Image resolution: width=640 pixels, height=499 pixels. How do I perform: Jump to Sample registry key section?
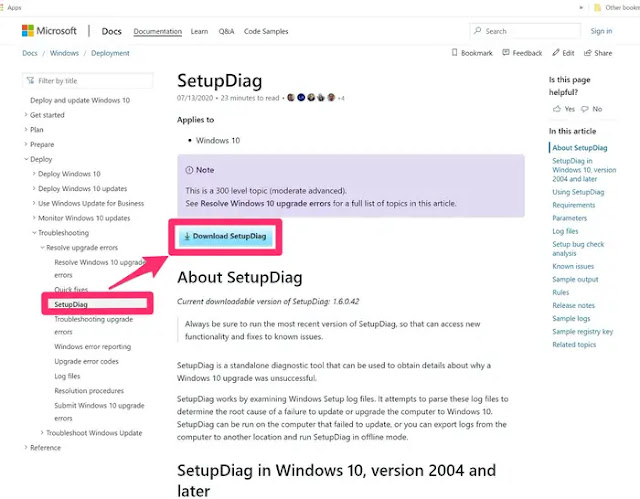coord(582,331)
